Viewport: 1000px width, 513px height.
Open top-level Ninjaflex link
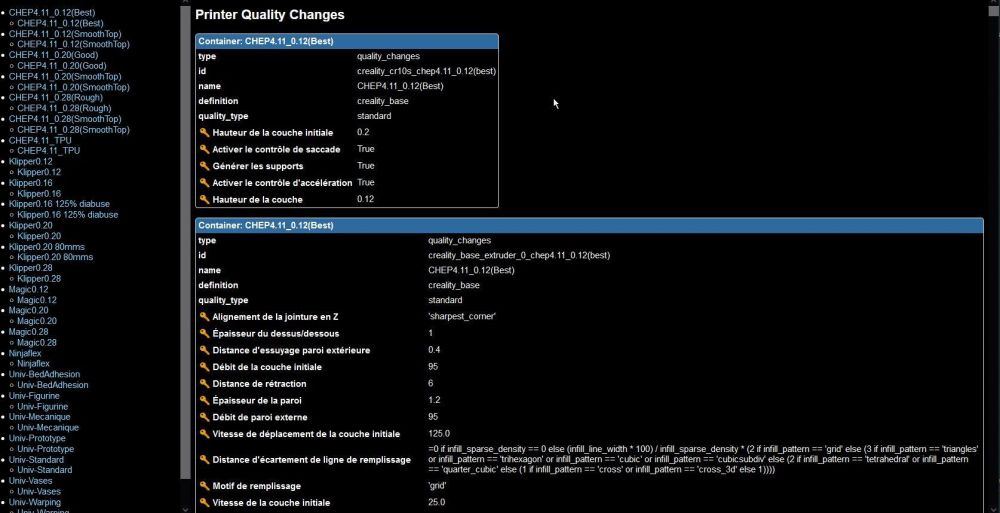point(25,353)
